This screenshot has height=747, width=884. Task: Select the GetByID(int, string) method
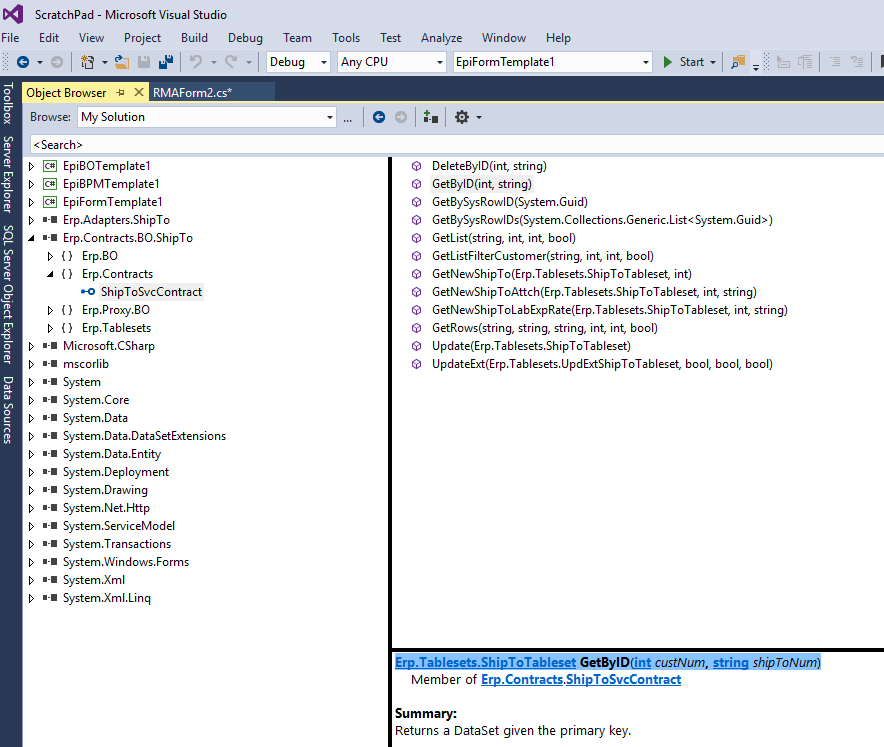tap(481, 184)
